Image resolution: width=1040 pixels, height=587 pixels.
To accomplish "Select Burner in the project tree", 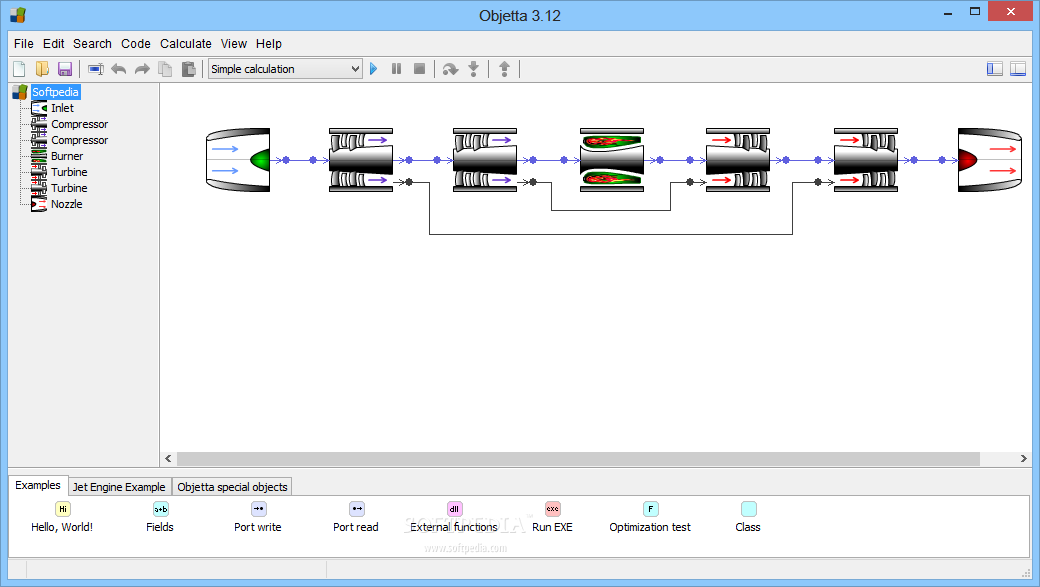I will click(67, 156).
